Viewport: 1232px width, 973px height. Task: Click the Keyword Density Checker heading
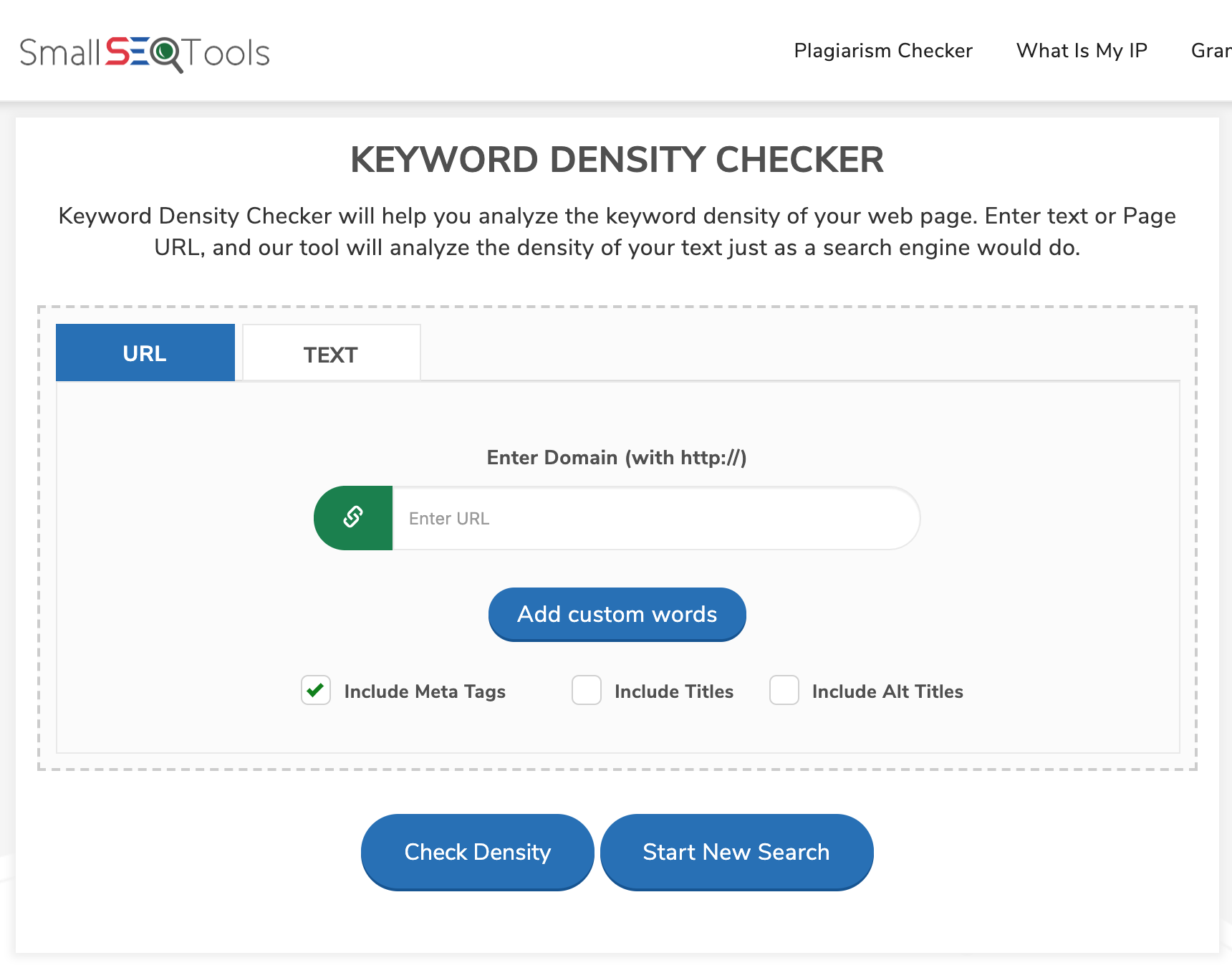(617, 160)
